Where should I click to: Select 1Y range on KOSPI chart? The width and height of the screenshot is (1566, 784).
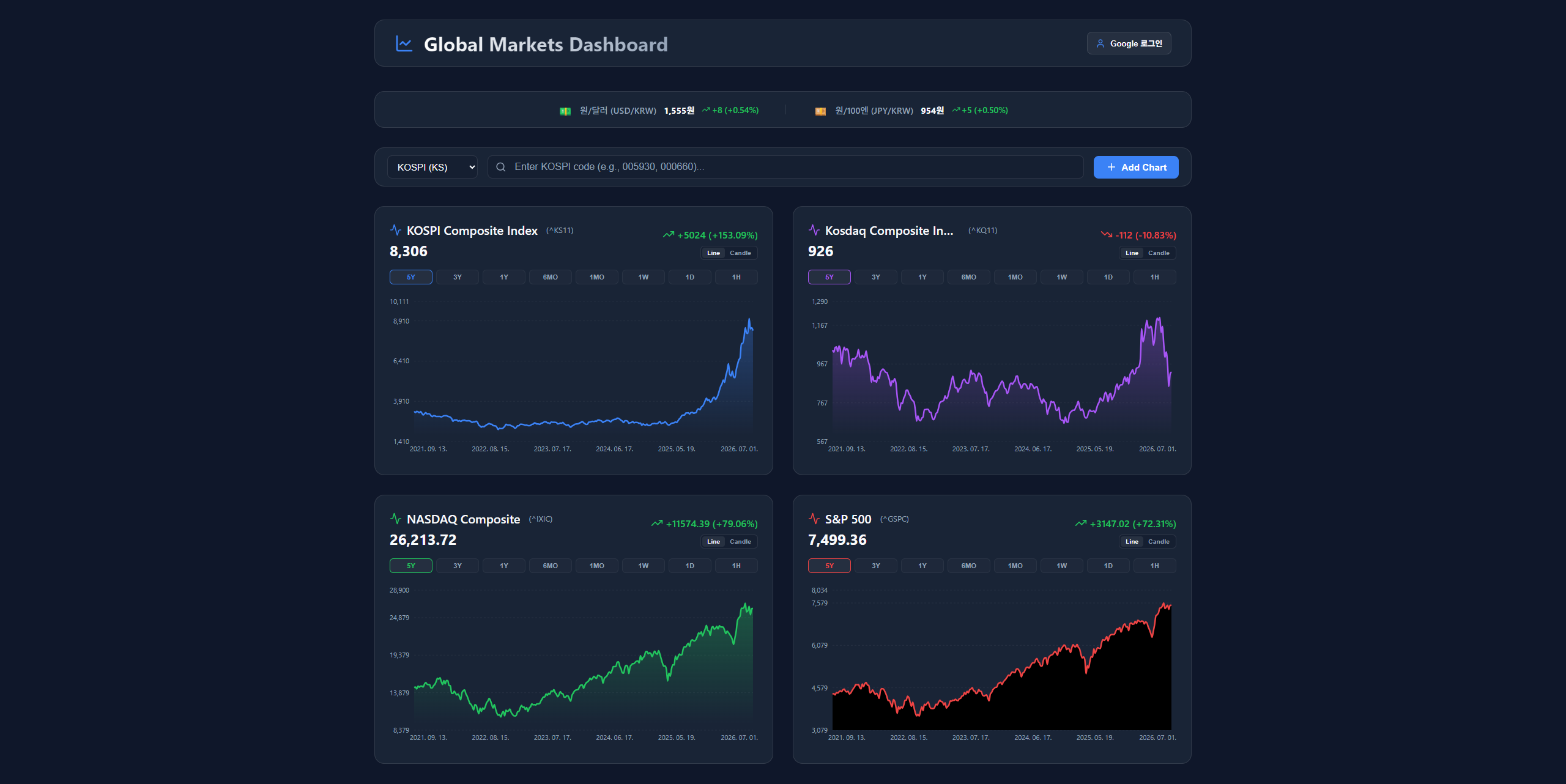504,277
